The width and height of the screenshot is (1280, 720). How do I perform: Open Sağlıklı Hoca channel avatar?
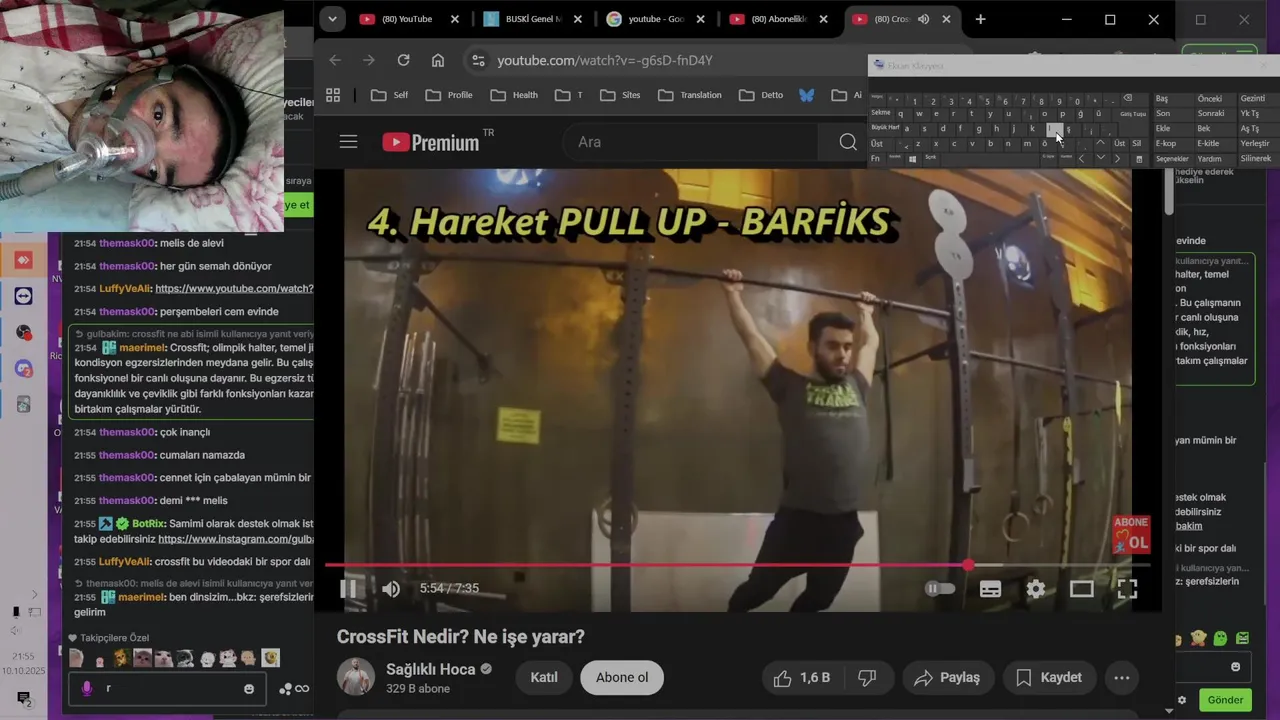click(x=356, y=677)
